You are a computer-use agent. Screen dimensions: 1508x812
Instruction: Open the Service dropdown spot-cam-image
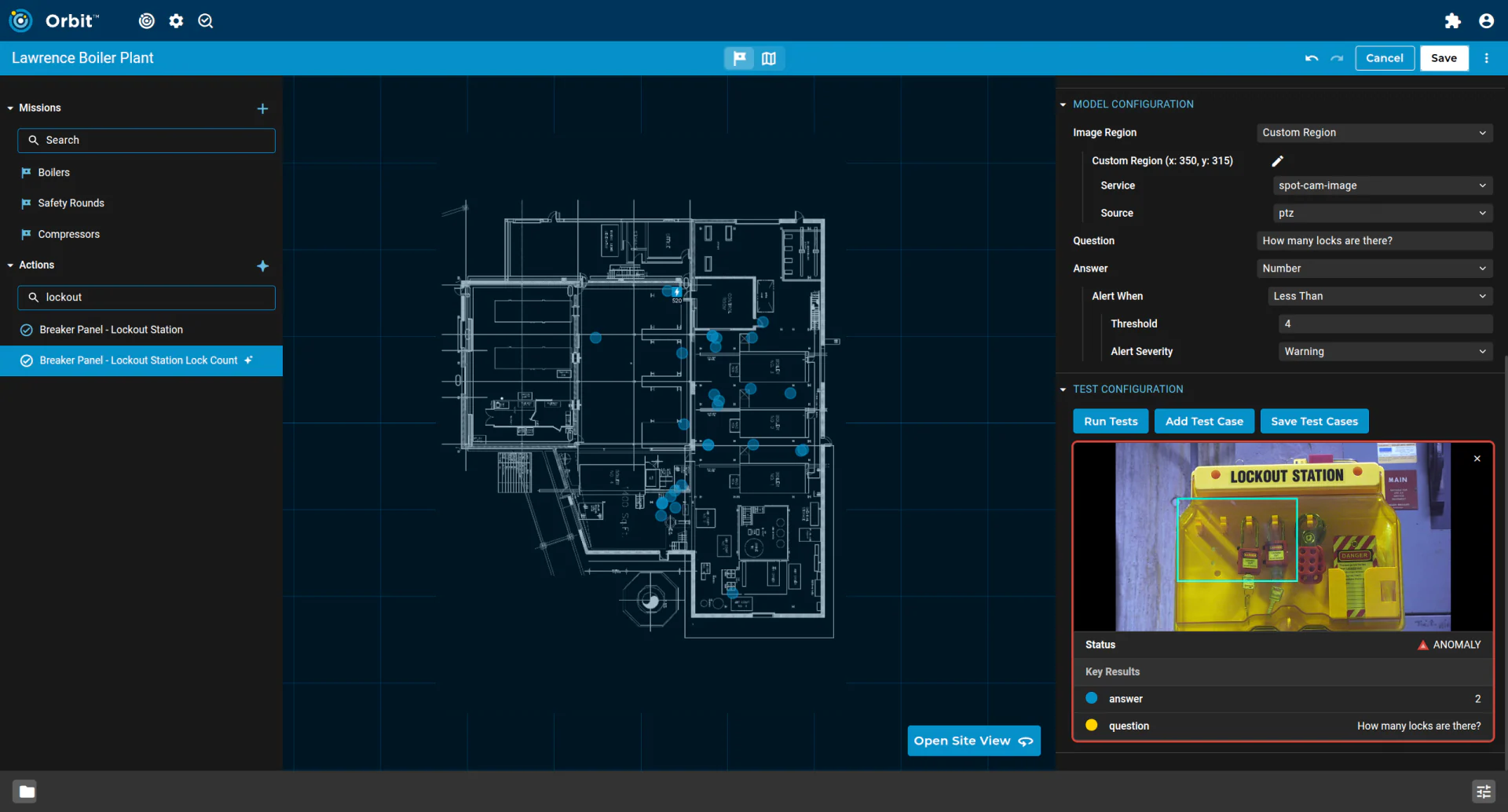[1382, 186]
